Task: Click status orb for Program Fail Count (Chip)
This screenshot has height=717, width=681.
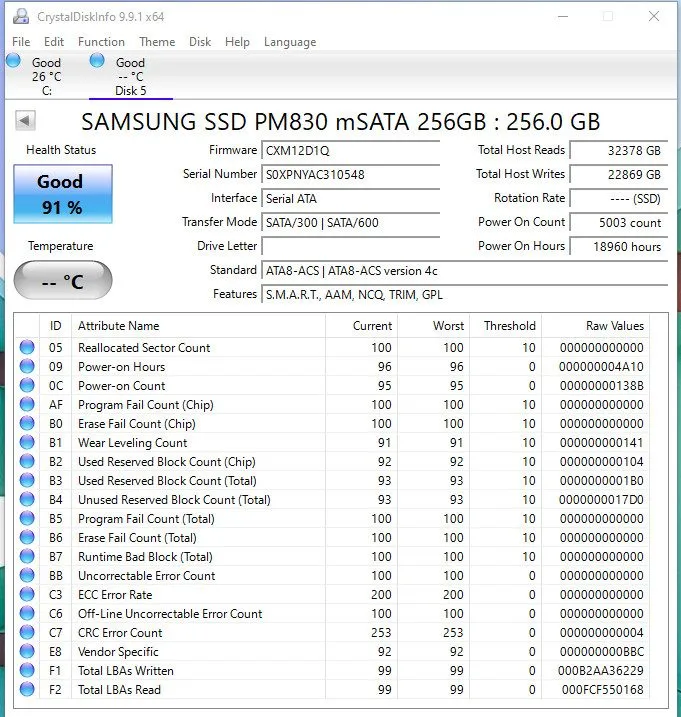Action: 27,404
